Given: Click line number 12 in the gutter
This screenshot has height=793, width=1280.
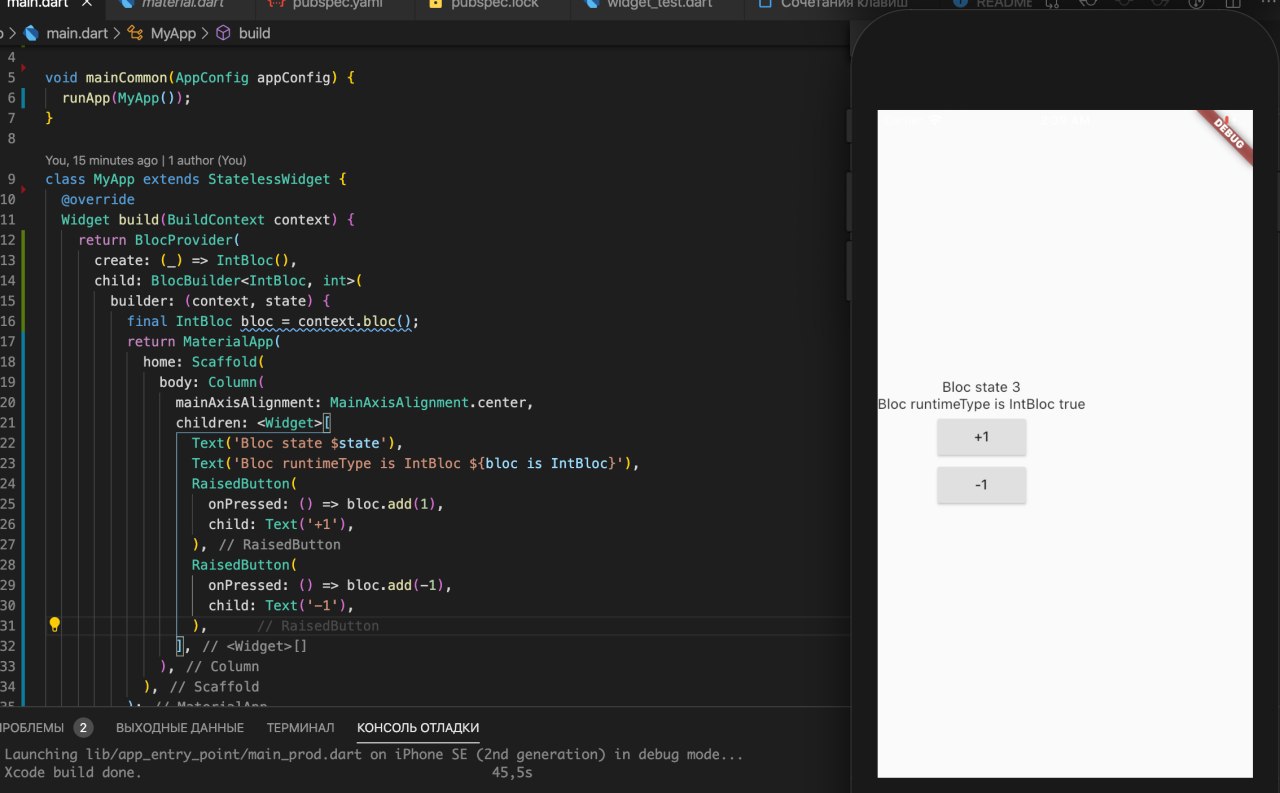Looking at the screenshot, I should (x=9, y=240).
